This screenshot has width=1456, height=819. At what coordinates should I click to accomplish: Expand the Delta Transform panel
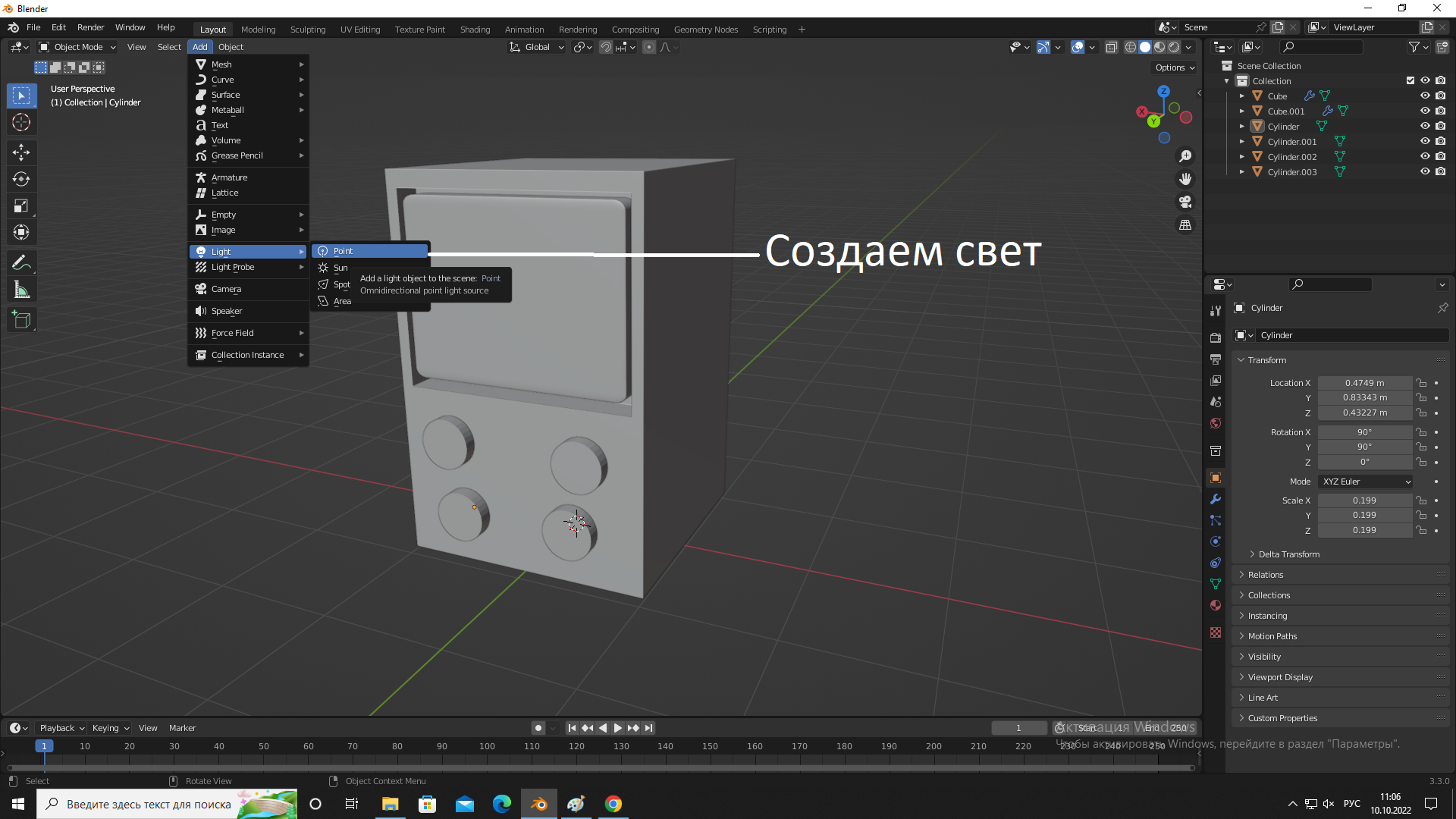pyautogui.click(x=1289, y=554)
